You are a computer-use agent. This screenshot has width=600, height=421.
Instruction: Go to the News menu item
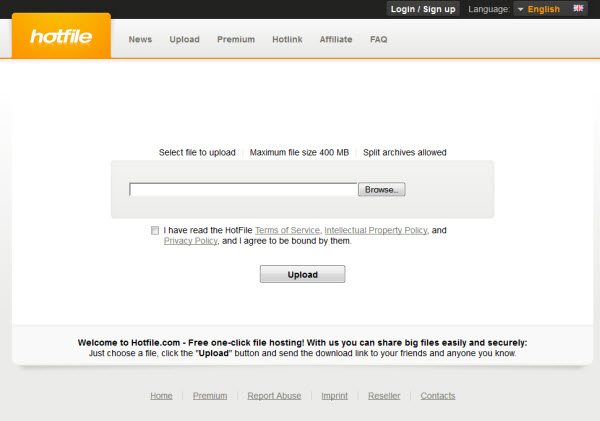pos(140,39)
